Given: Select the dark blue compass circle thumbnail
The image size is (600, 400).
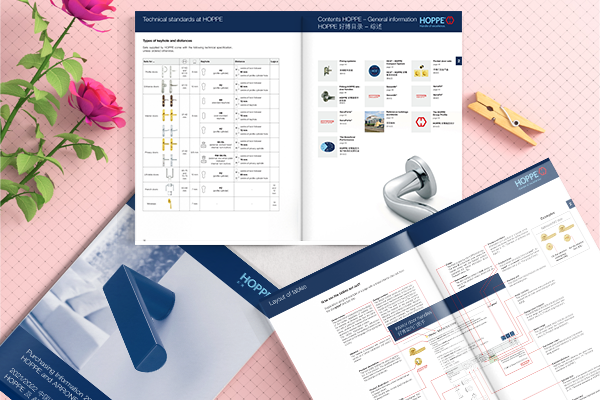Looking at the screenshot, I should coord(374,71).
